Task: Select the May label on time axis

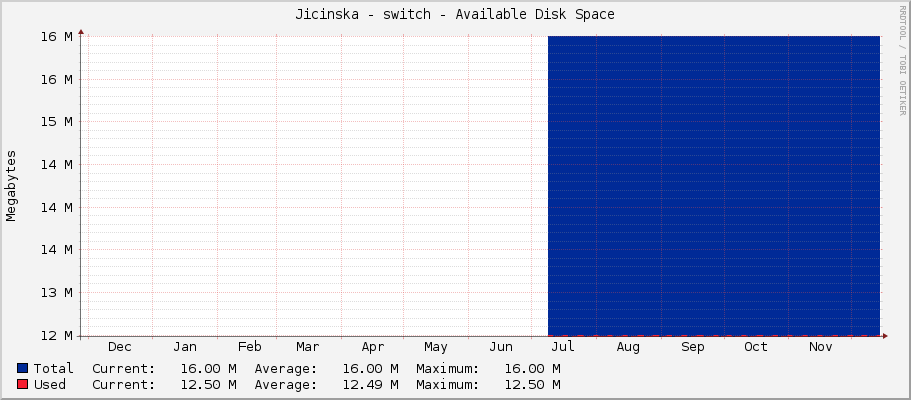Action: [x=435, y=347]
